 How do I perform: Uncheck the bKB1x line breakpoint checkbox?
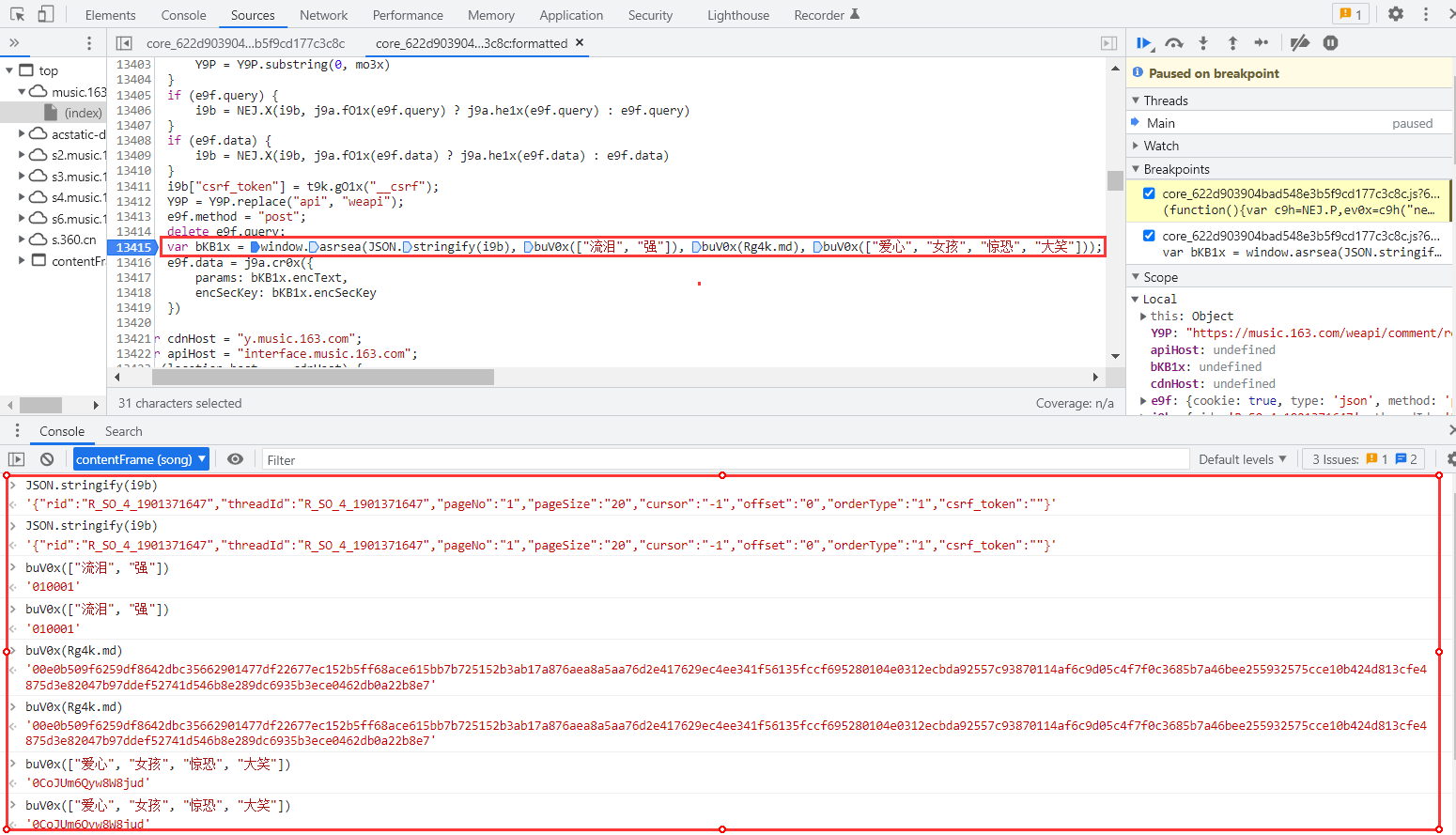click(1149, 236)
